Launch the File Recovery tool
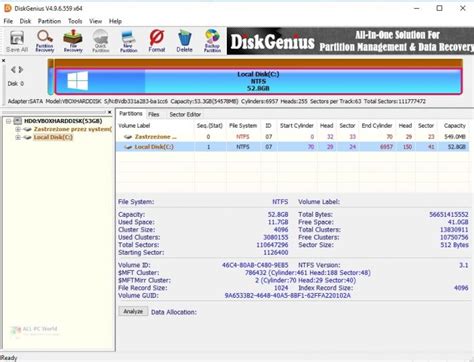 73,41
